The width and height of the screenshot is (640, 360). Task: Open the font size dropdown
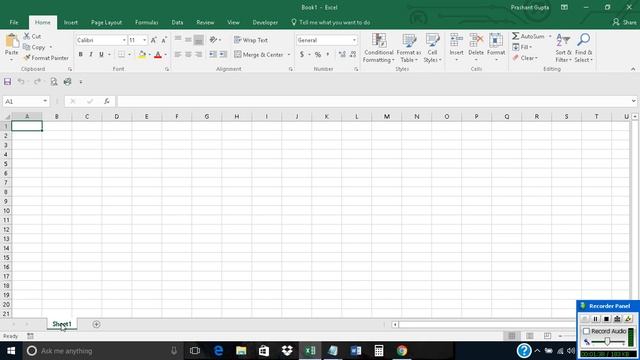coord(144,40)
